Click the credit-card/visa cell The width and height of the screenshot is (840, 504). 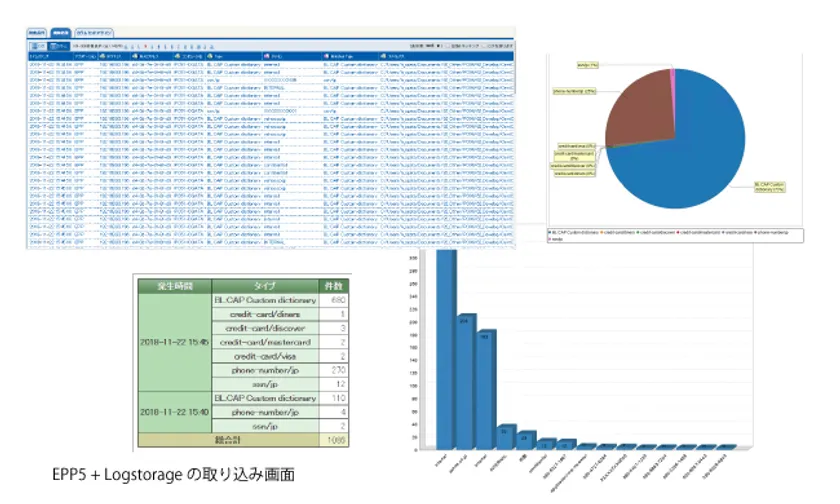click(x=265, y=356)
